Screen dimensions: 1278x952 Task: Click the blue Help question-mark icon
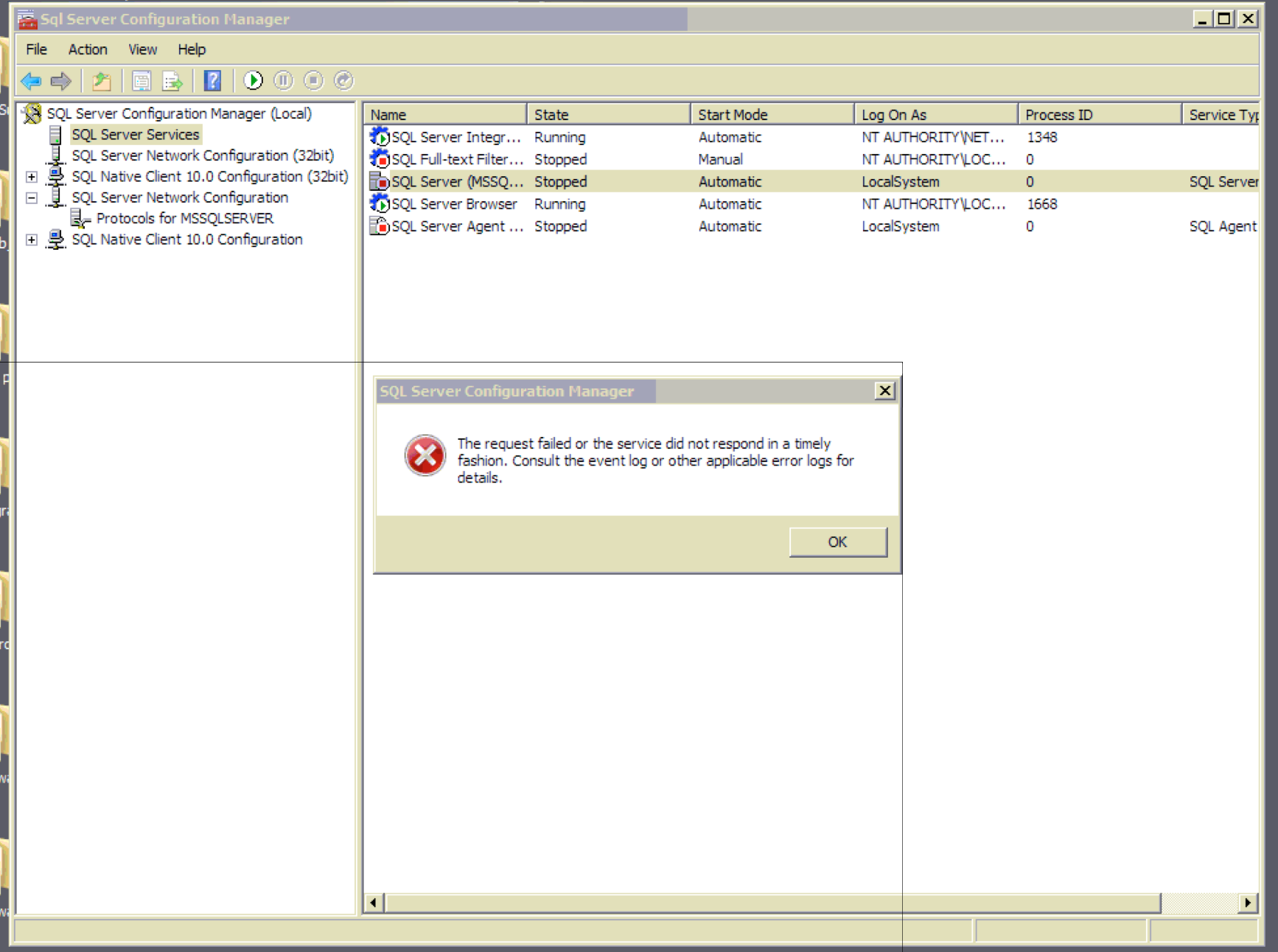pyautogui.click(x=213, y=81)
